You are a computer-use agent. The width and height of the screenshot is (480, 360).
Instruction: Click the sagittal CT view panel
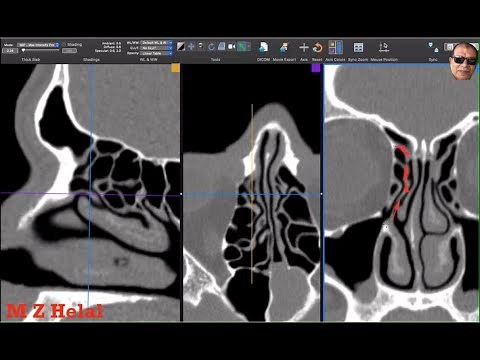point(90,193)
